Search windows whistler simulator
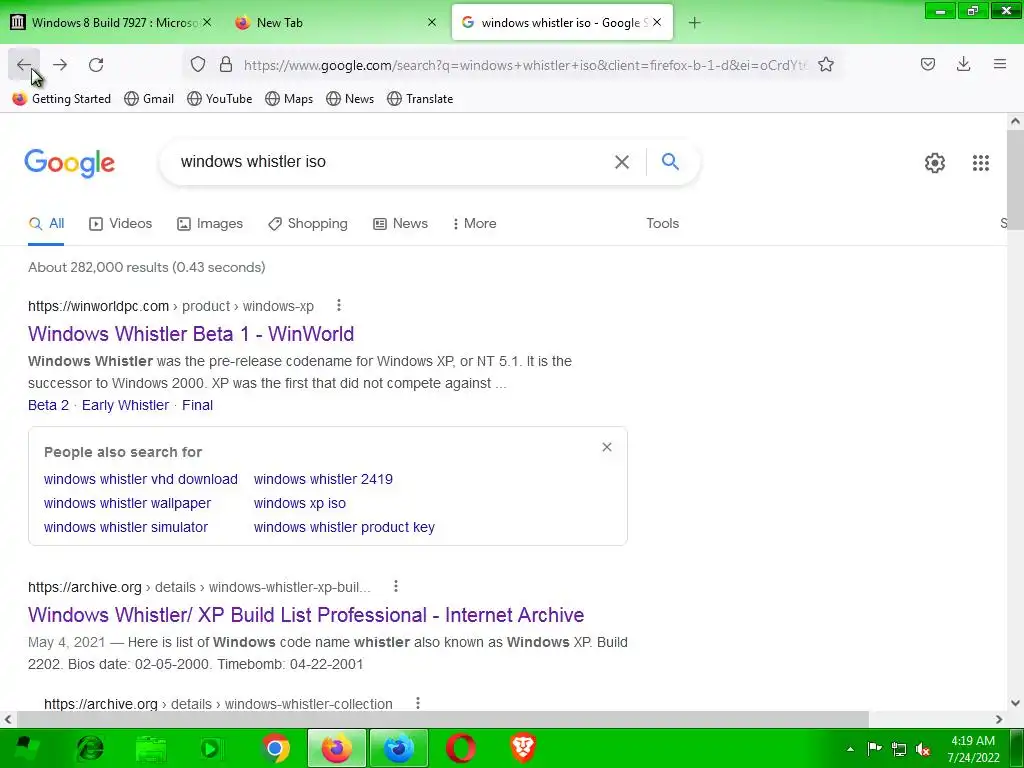Image resolution: width=1024 pixels, height=768 pixels. [125, 527]
